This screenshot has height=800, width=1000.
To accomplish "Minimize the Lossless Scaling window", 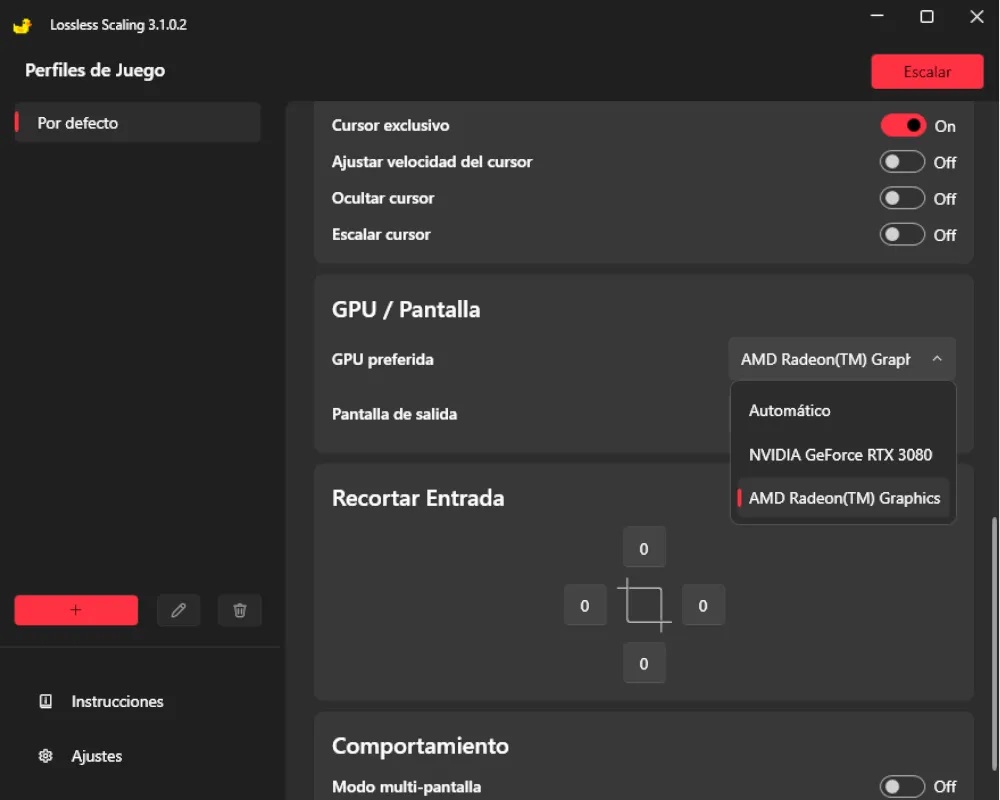I will (x=878, y=16).
